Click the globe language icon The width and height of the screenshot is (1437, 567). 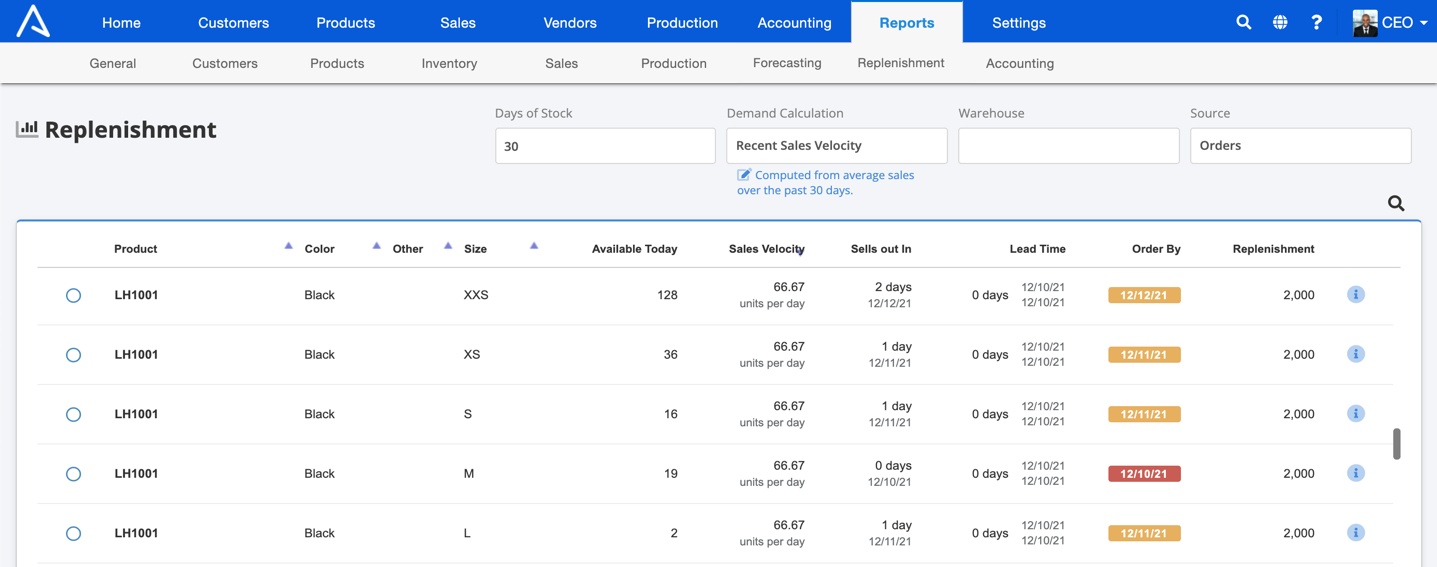(1280, 22)
